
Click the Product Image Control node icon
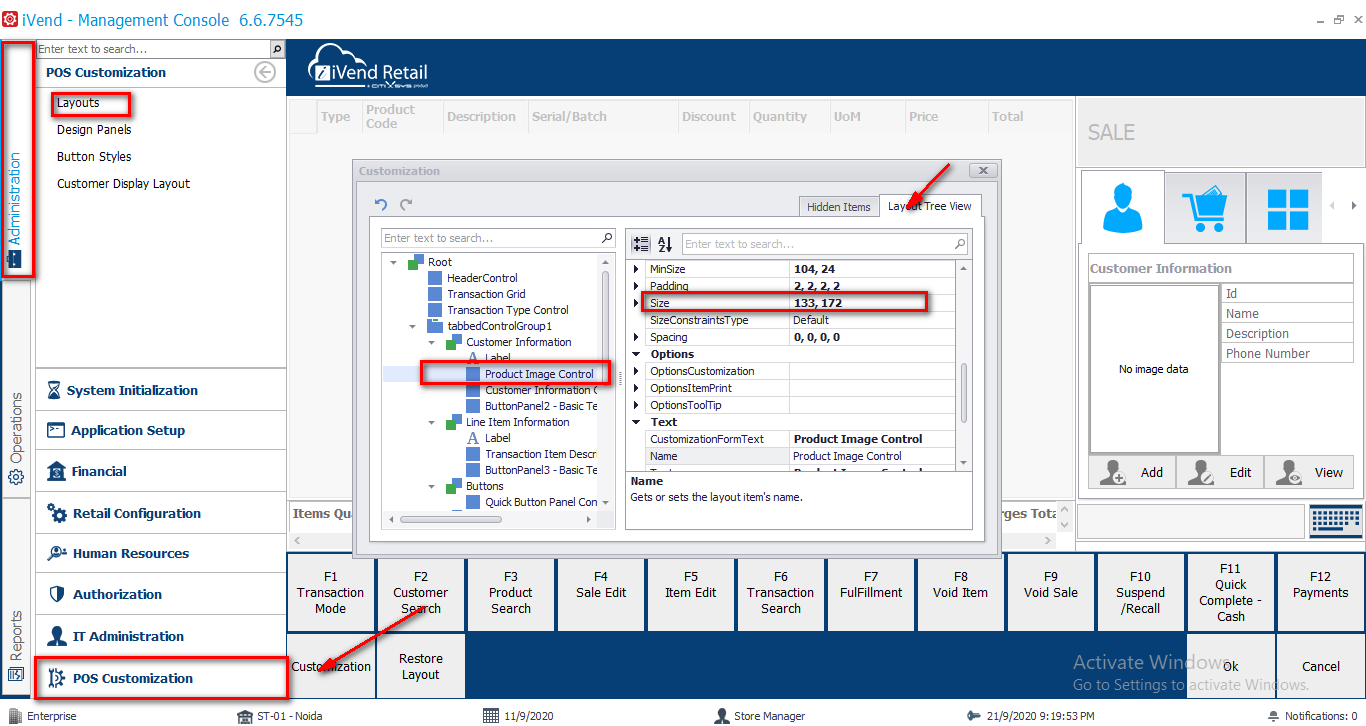coord(473,374)
